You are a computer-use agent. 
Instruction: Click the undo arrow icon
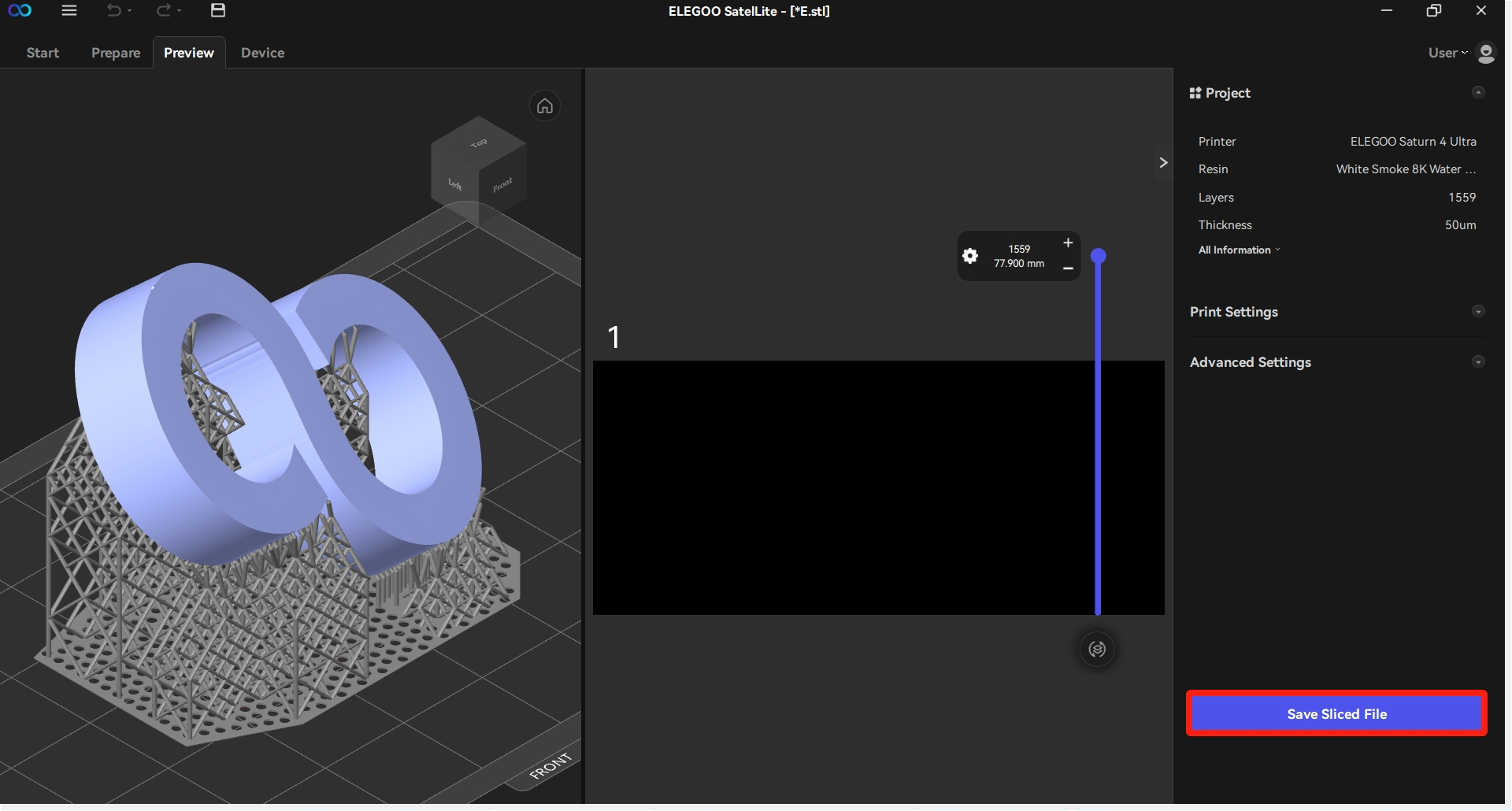[x=114, y=10]
